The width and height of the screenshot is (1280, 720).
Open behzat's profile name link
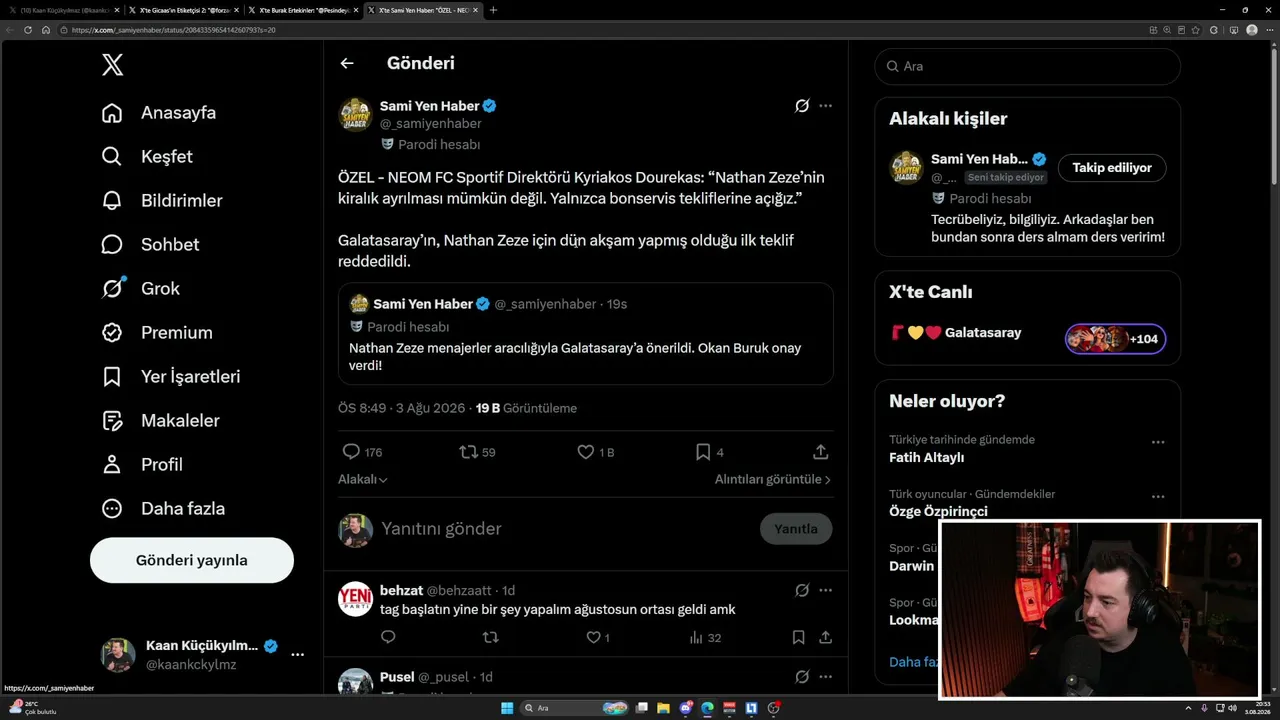[401, 590]
